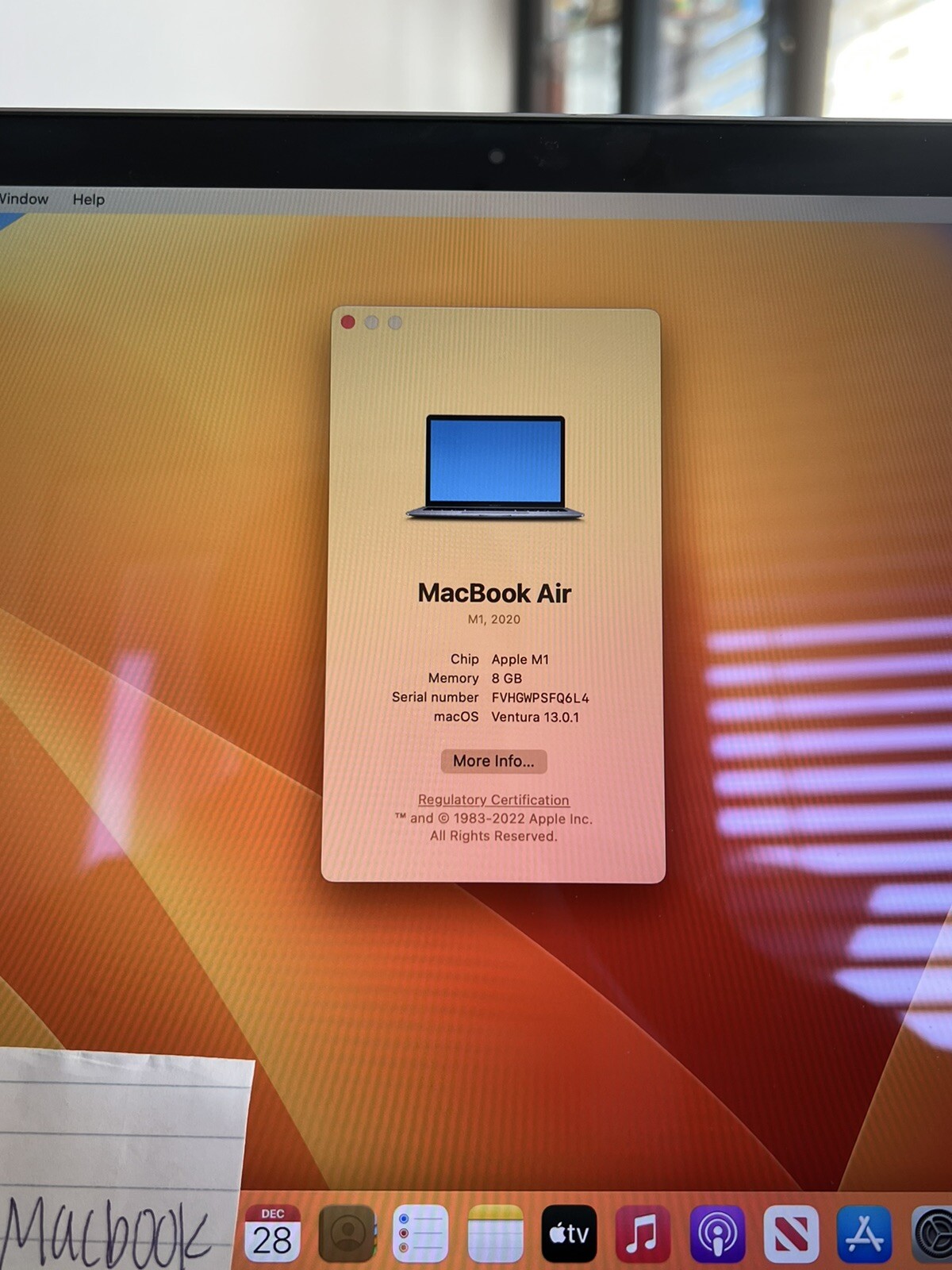Launch Podcasts from the Dock
The height and width of the screenshot is (1270, 952).
(x=717, y=1233)
